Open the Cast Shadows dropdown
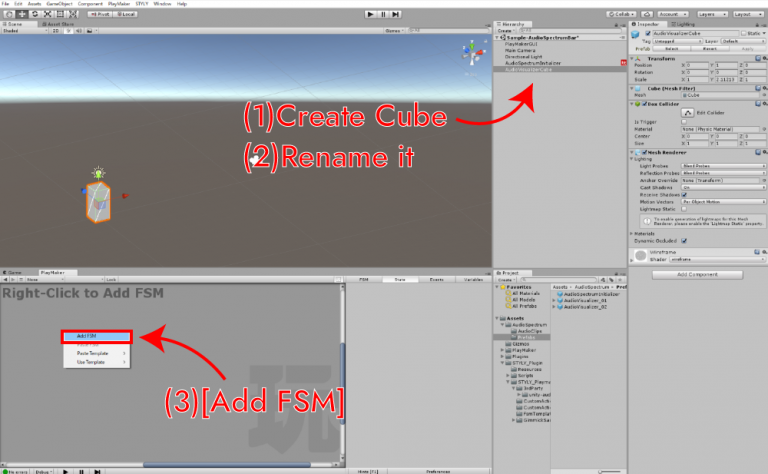This screenshot has height=474, width=768. [x=722, y=187]
